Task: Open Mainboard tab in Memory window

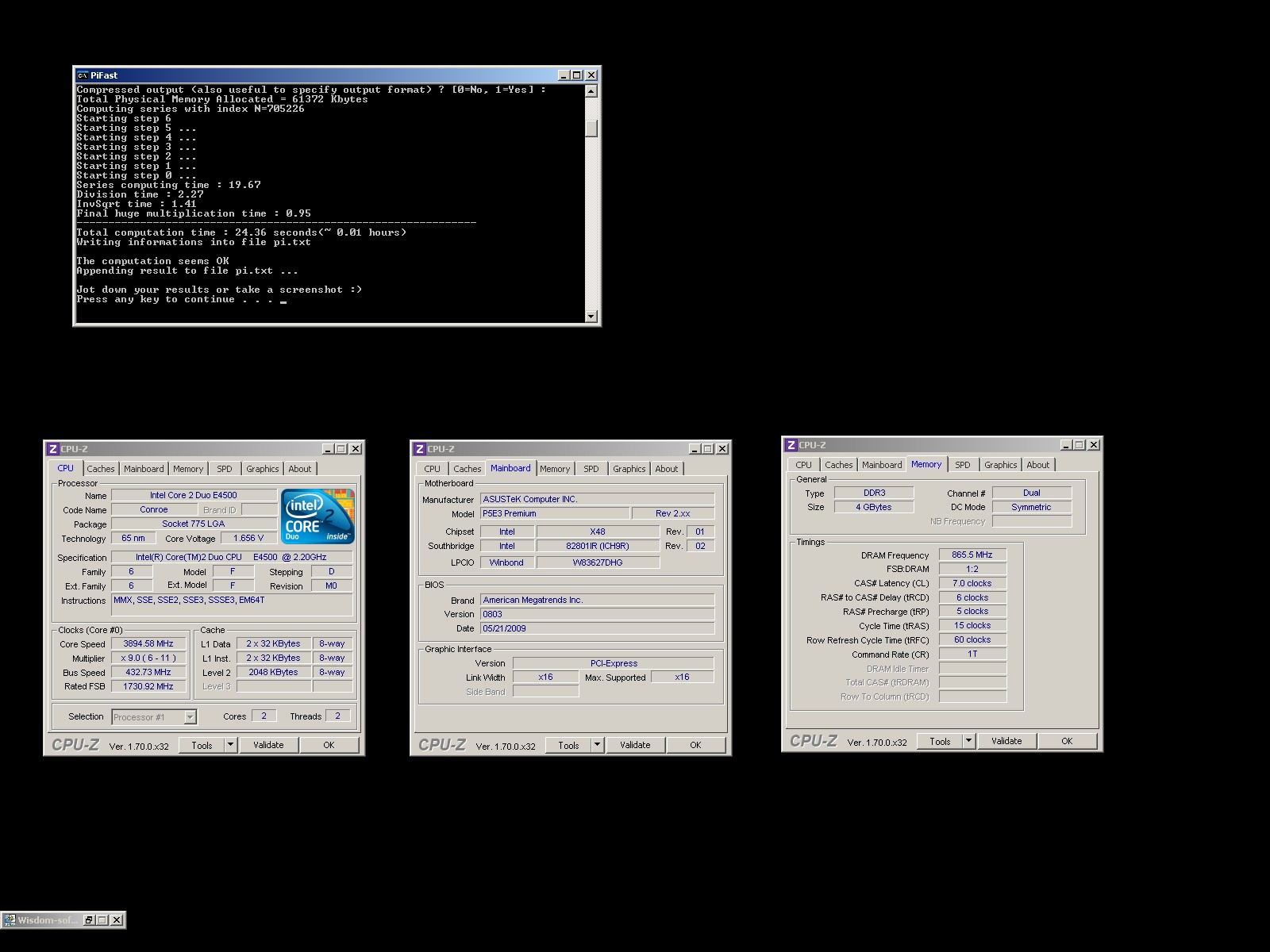Action: click(882, 465)
